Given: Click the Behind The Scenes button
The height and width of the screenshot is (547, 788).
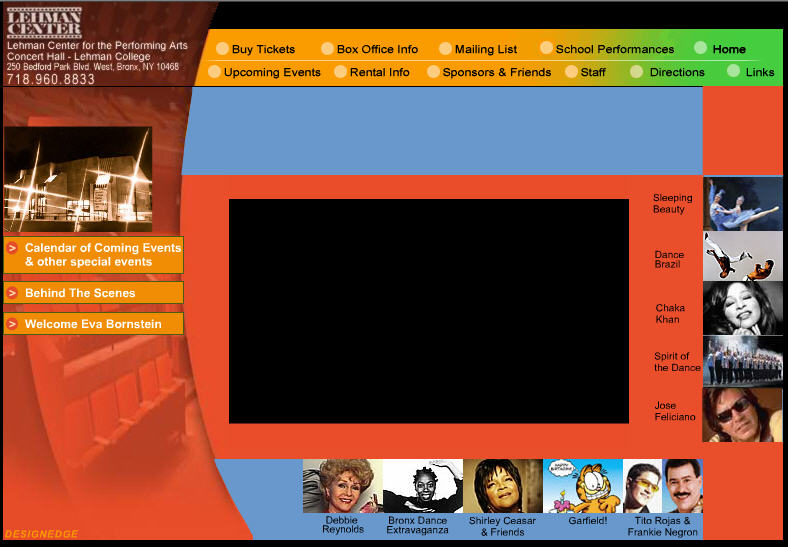Looking at the screenshot, I should coord(93,293).
